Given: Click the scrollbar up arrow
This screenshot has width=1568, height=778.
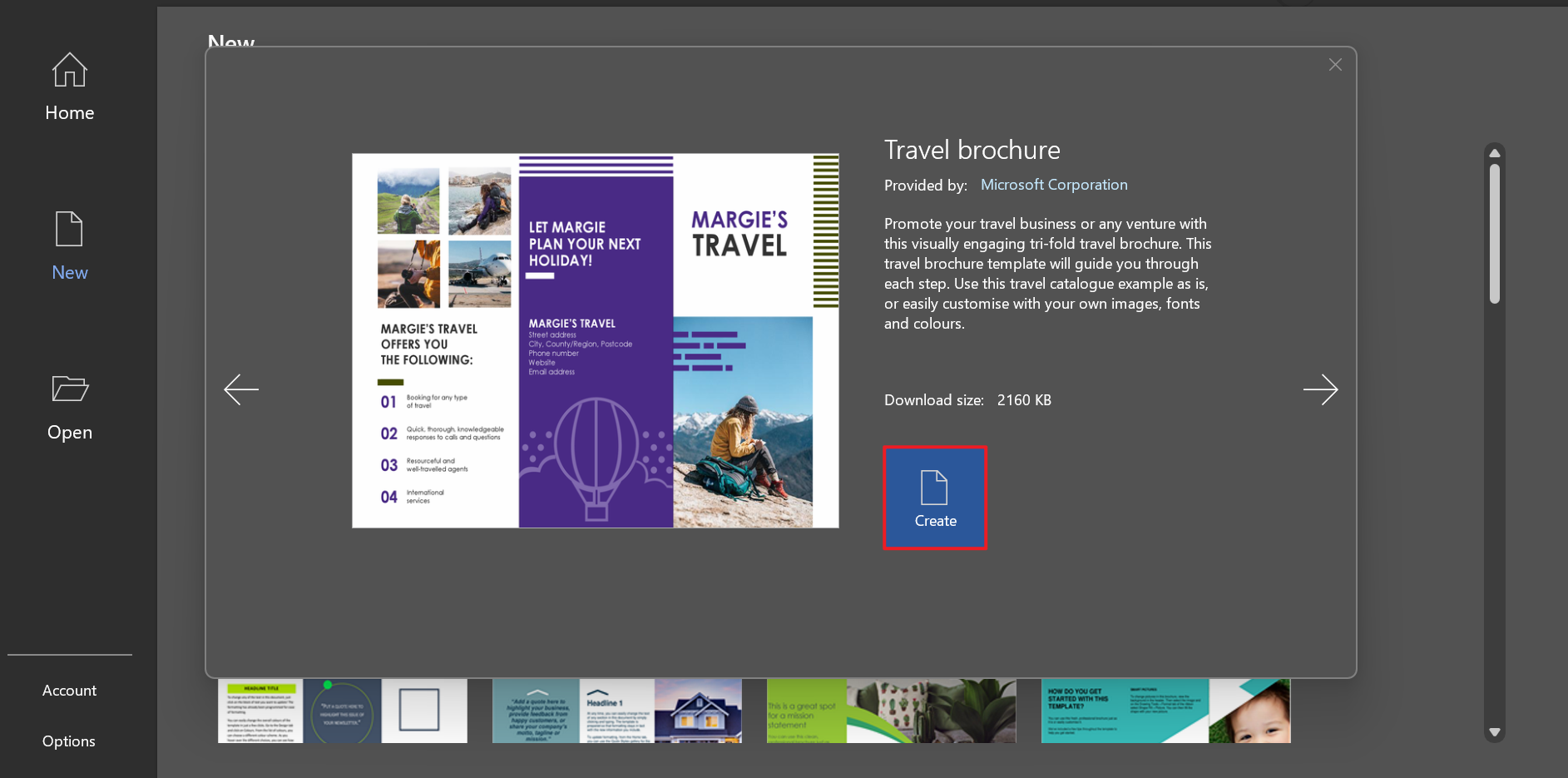Looking at the screenshot, I should pos(1495,152).
